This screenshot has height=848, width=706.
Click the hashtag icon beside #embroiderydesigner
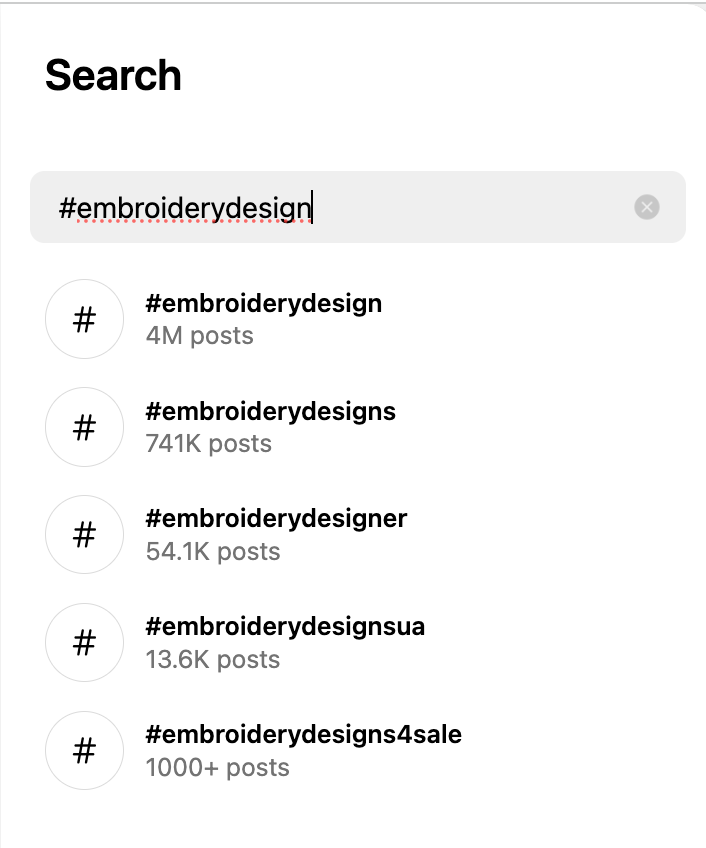(84, 535)
